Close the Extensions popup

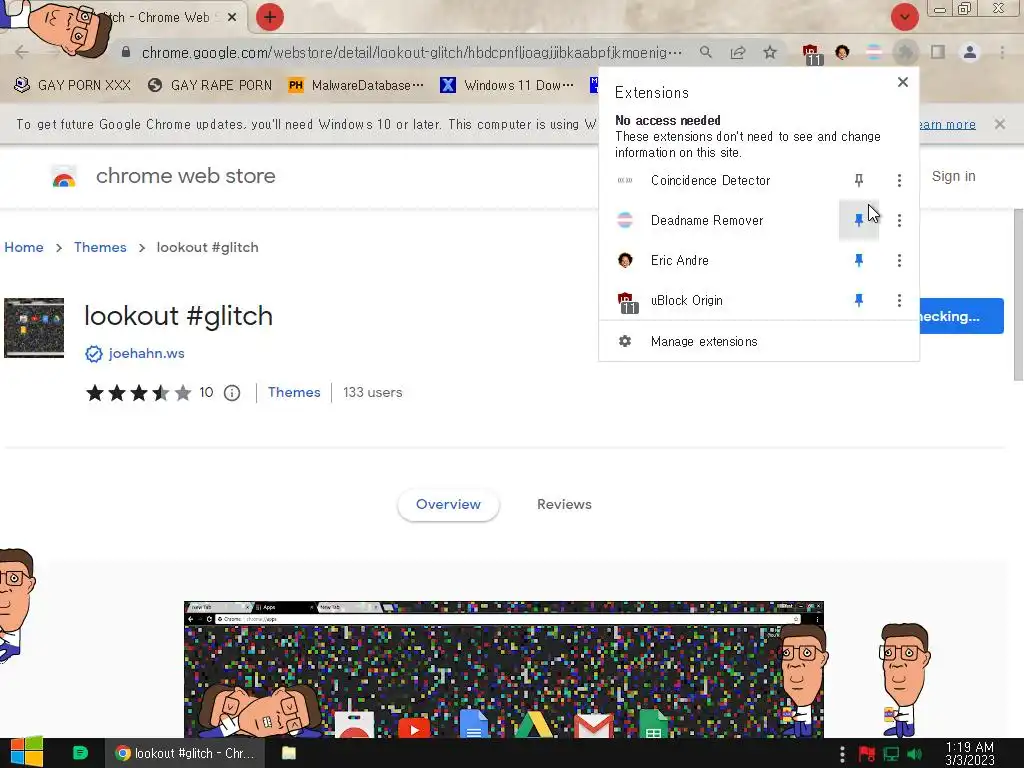(903, 82)
